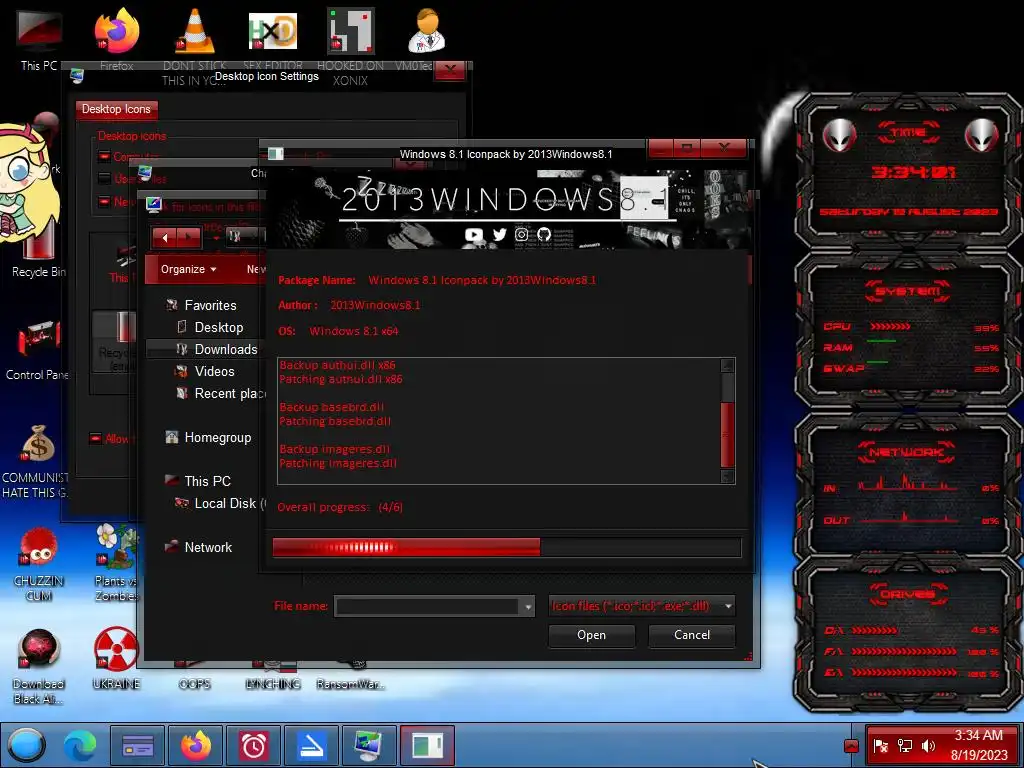This screenshot has height=768, width=1024.
Task: Click the 'Patching imageres.dll' log line
Action: 338,463
